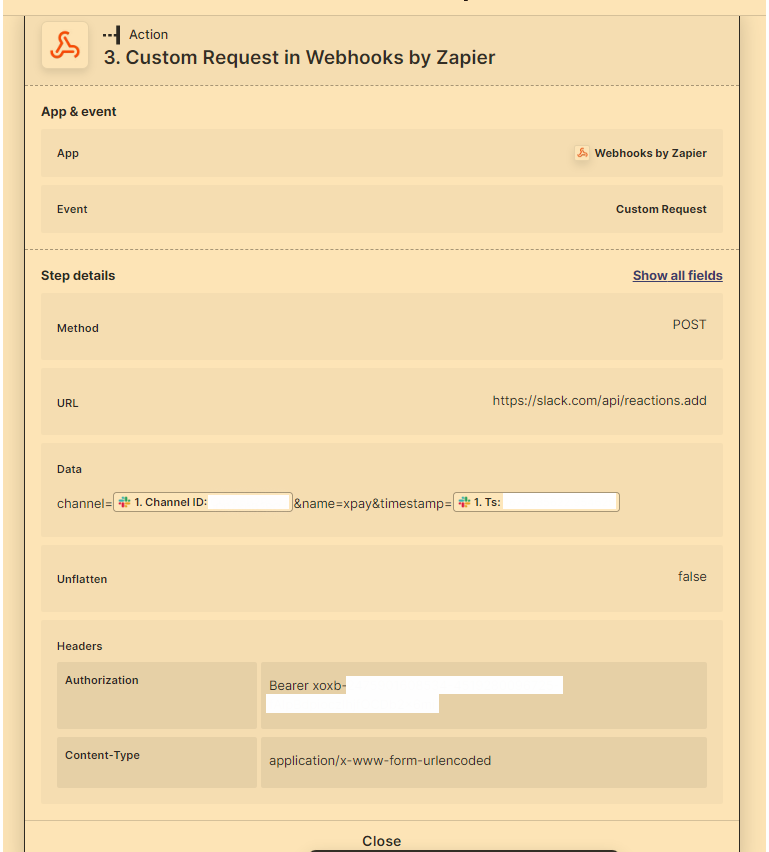Click Slack icon in Channel ID pill

(124, 502)
